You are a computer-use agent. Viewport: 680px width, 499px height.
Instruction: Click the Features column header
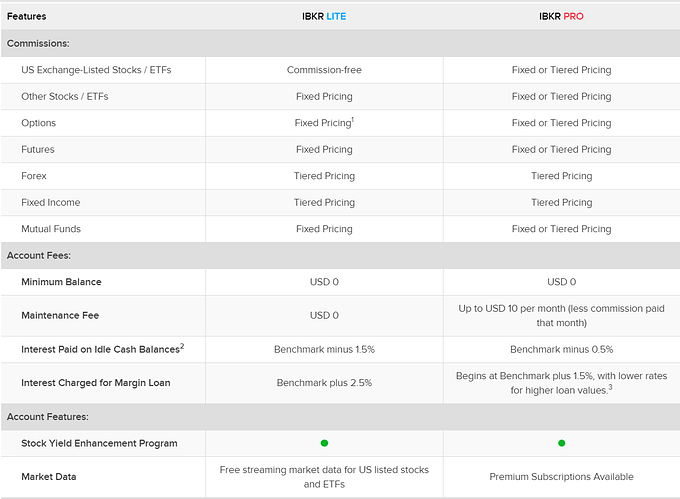pos(26,16)
